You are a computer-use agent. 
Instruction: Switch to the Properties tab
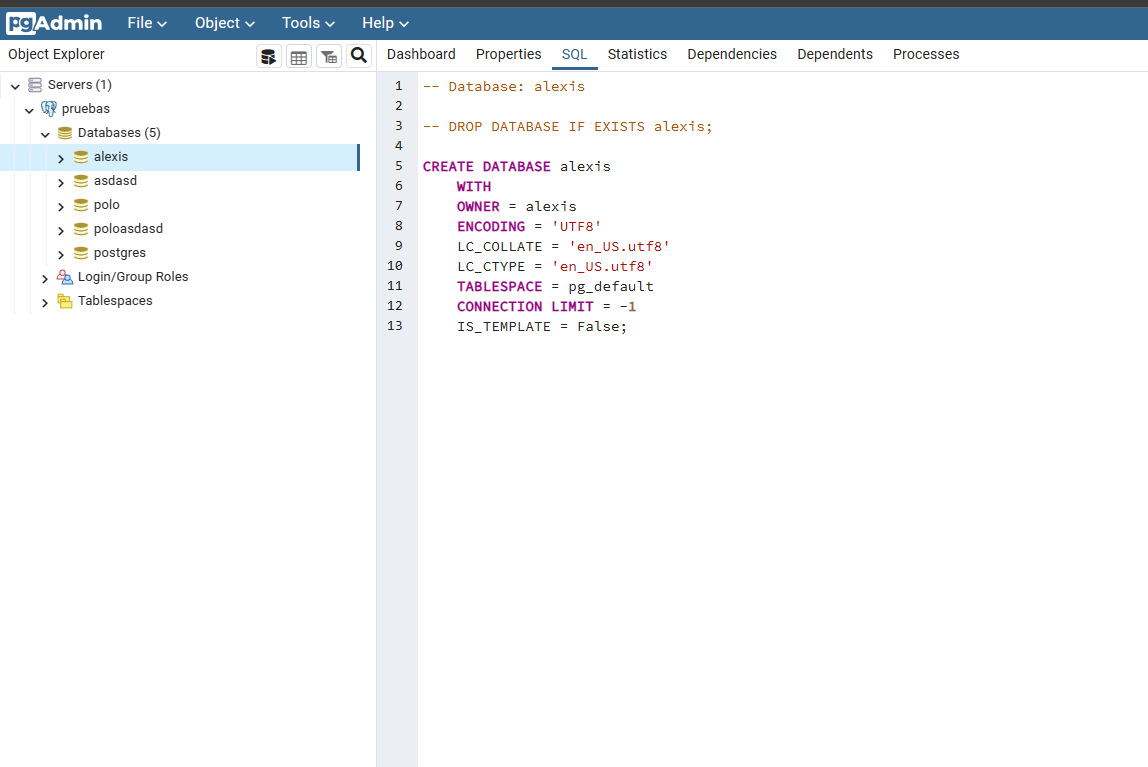pyautogui.click(x=508, y=54)
